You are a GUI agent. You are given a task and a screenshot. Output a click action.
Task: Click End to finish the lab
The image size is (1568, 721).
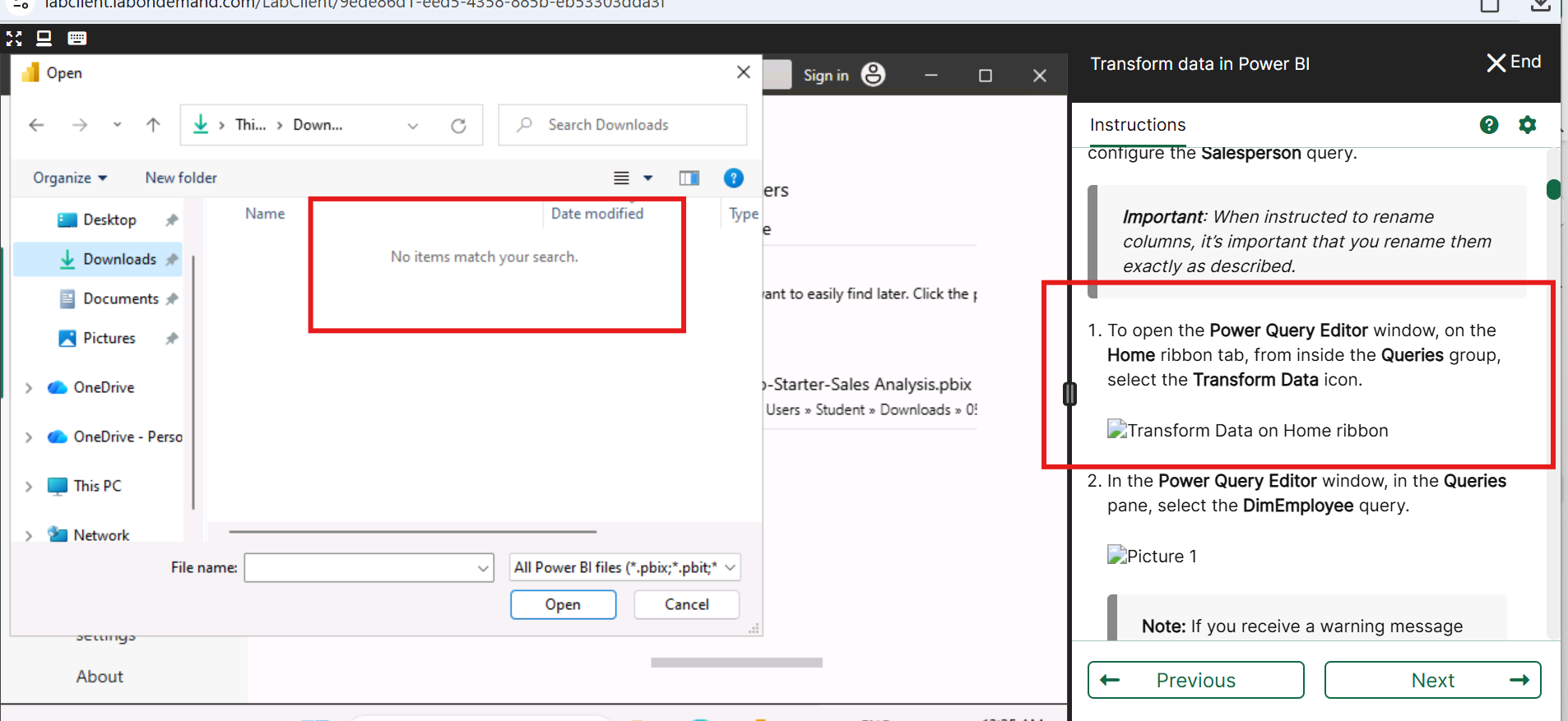click(x=1514, y=62)
